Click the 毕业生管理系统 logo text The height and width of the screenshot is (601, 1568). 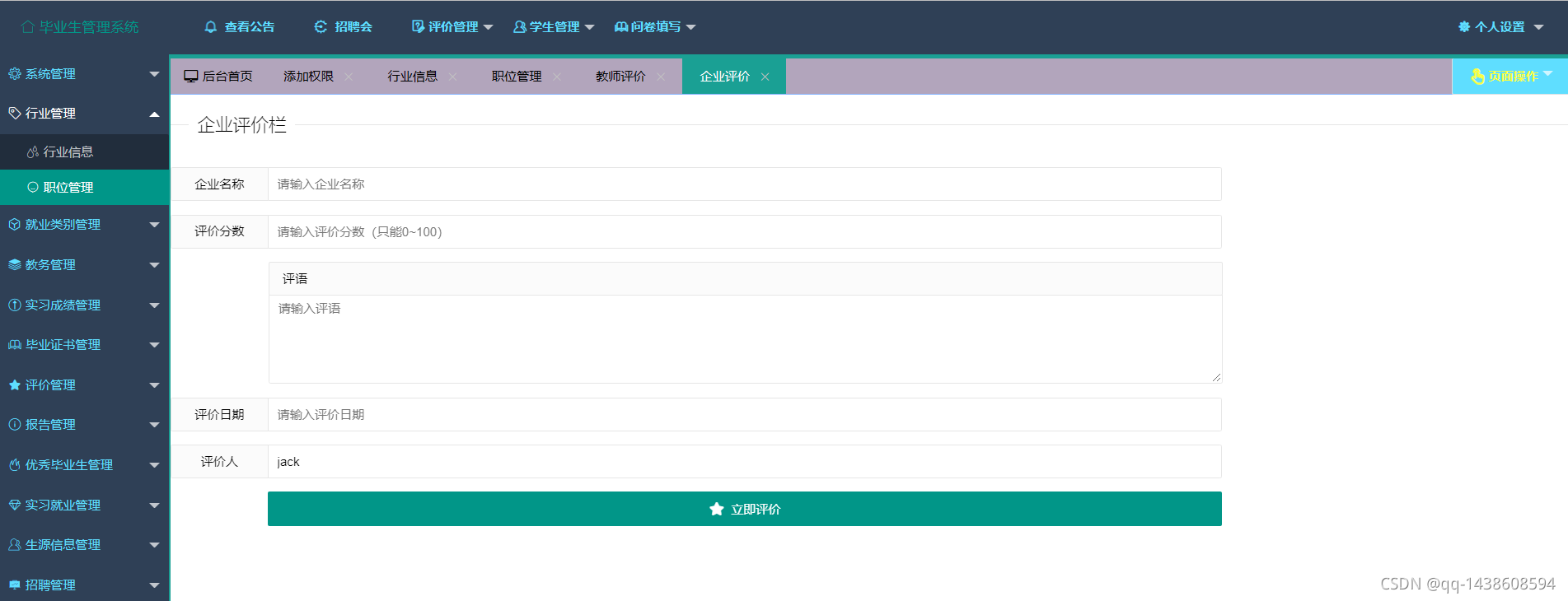point(89,27)
